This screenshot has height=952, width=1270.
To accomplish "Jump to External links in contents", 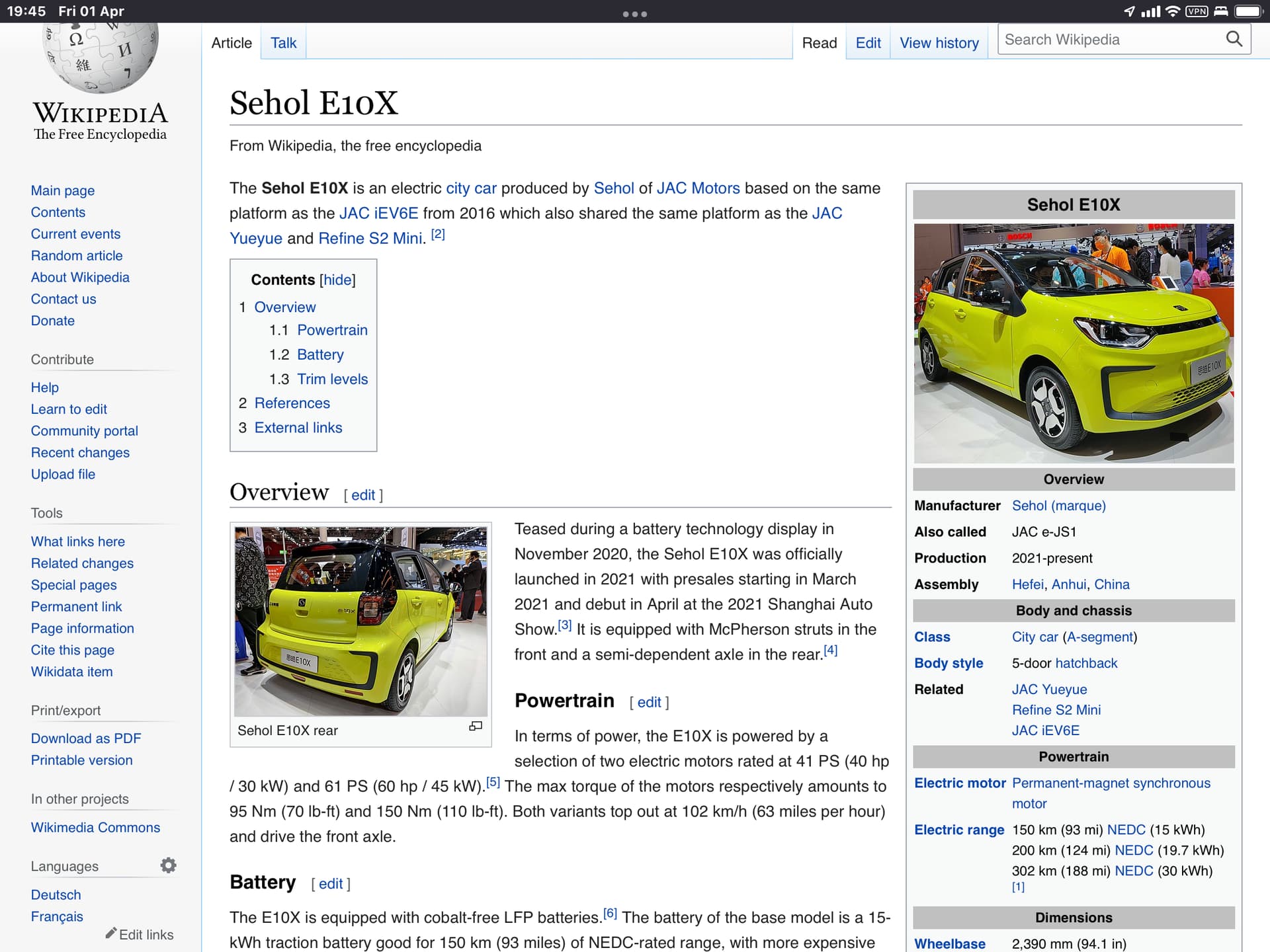I will click(298, 428).
